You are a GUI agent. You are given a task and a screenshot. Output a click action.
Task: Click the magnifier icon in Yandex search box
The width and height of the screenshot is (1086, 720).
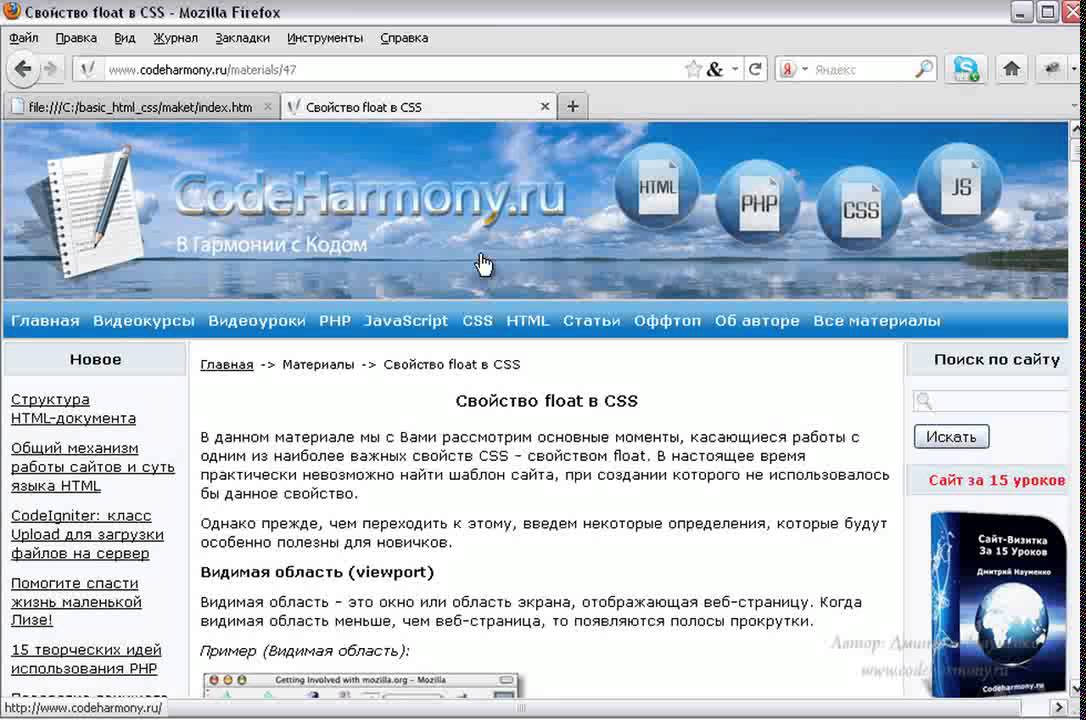click(x=923, y=70)
